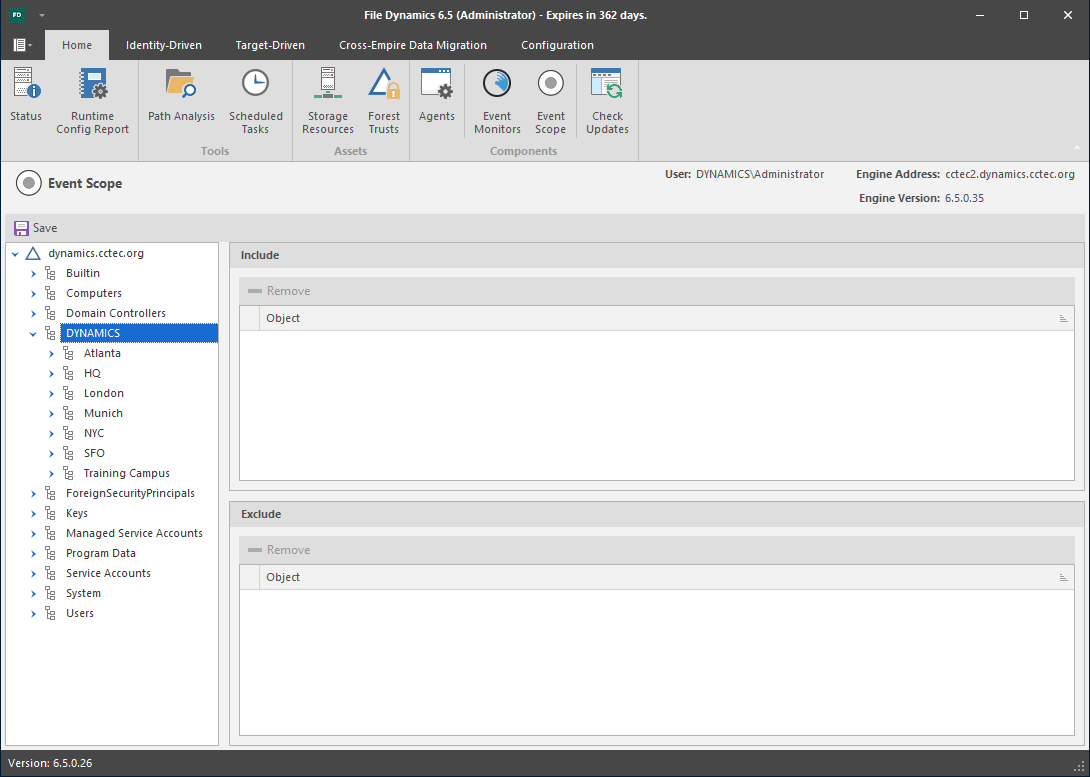Open the Cross-Empire Data Migration tab
The image size is (1090, 777).
(x=412, y=45)
